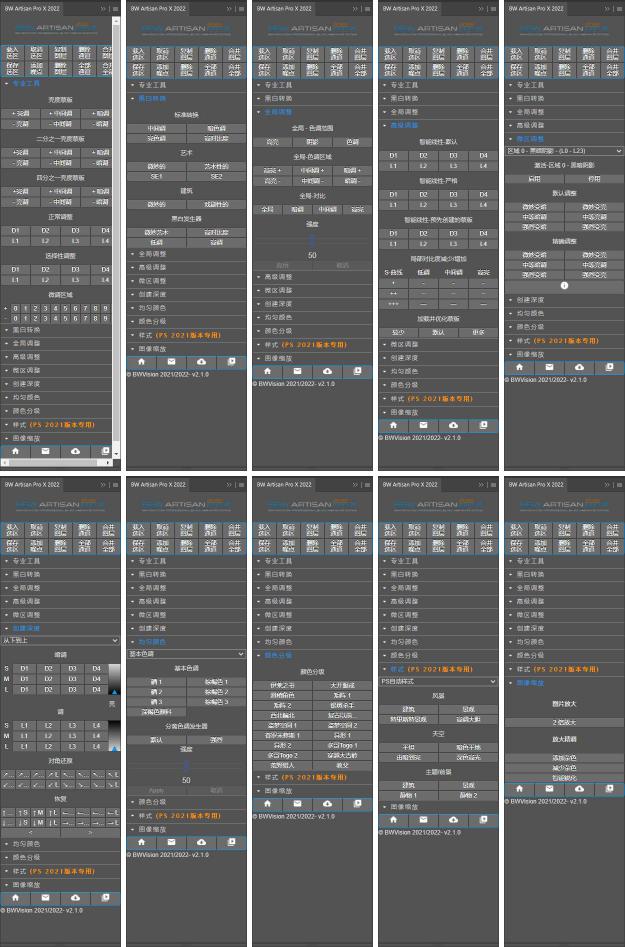Open the 基本色调 dropdown in 均匀颜色

click(x=186, y=654)
